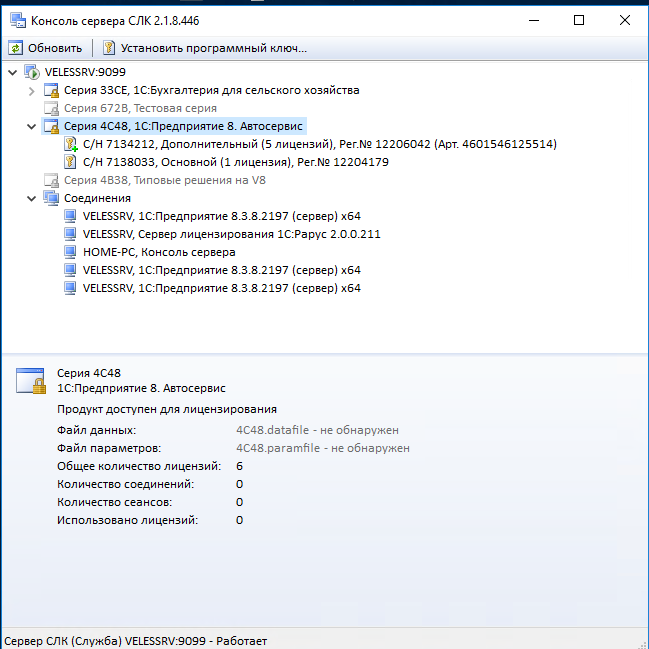Click monitor icon of second 1С:Предприятие 8.3.8.2197 connection

pos(70,270)
